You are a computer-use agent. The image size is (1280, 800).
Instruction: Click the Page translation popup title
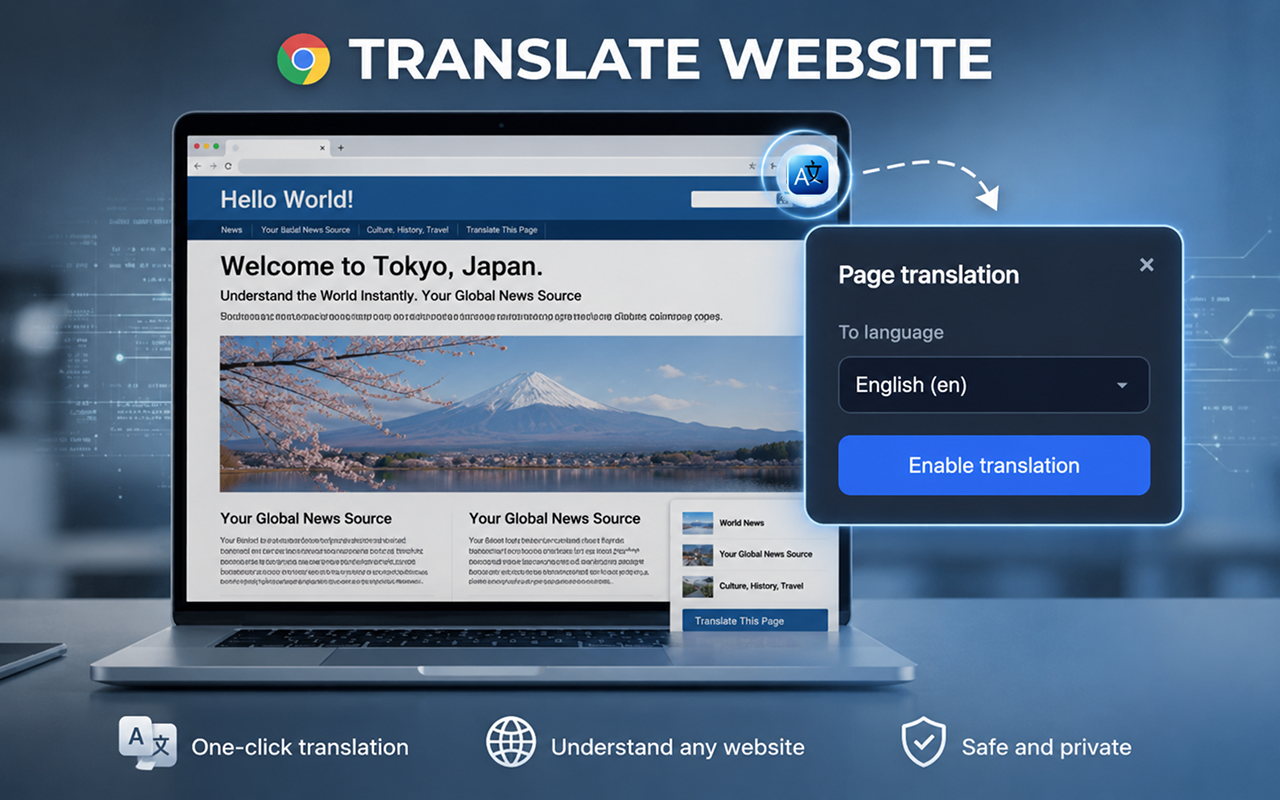[x=929, y=275]
